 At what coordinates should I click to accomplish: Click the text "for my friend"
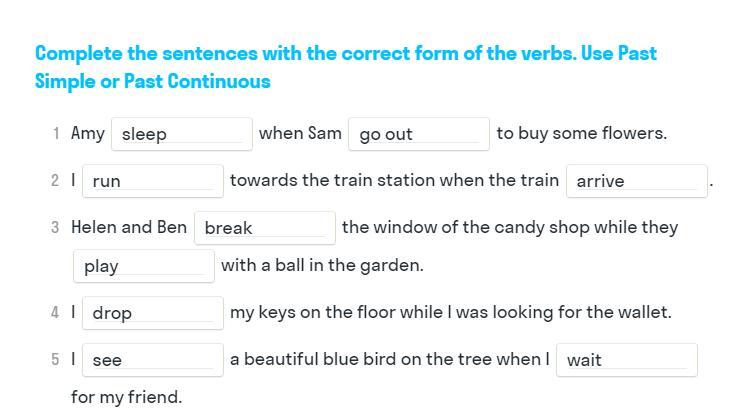126,397
